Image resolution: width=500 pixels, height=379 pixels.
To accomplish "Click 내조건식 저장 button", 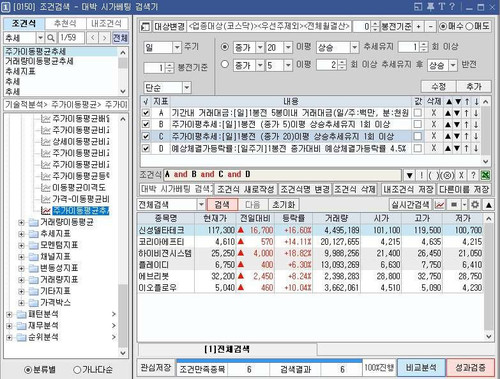I will coord(408,189).
